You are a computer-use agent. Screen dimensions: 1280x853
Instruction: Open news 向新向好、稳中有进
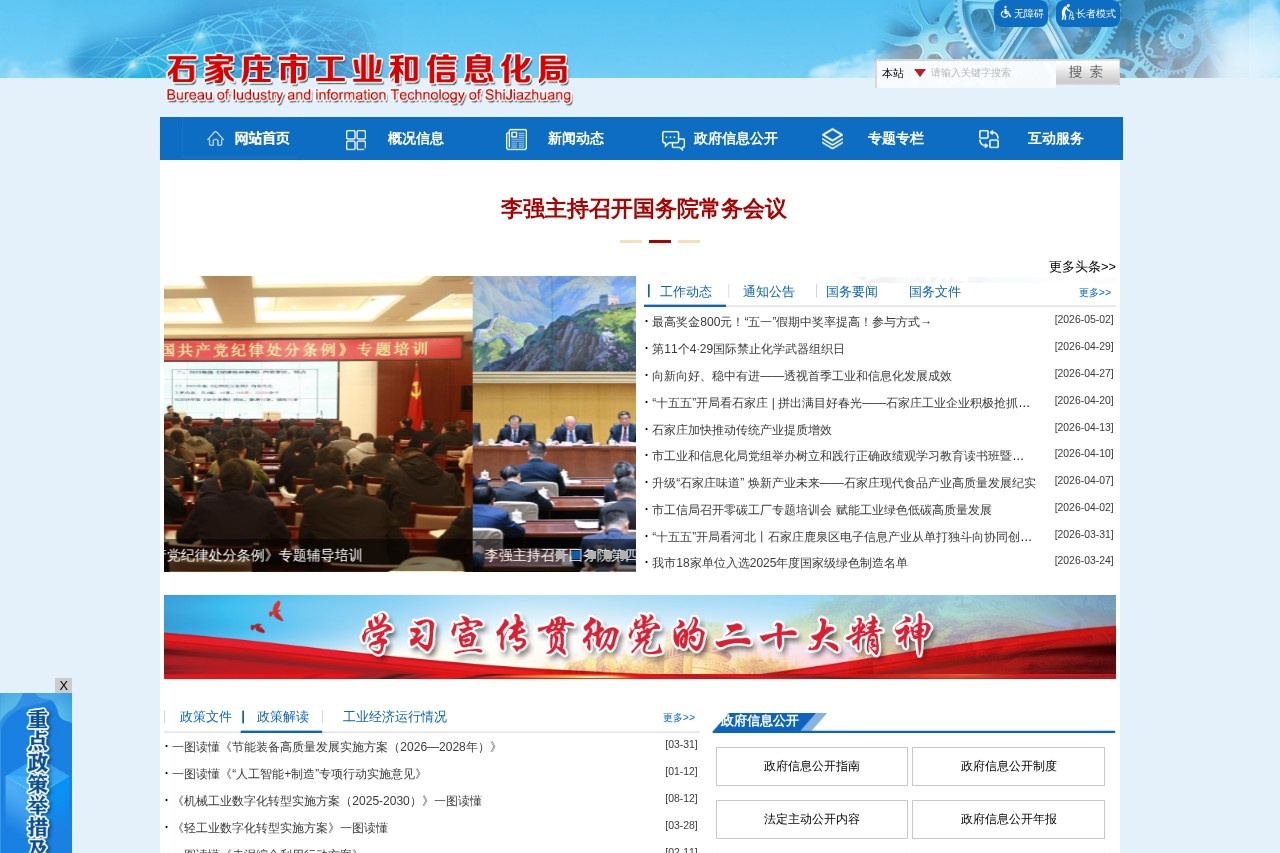click(802, 376)
